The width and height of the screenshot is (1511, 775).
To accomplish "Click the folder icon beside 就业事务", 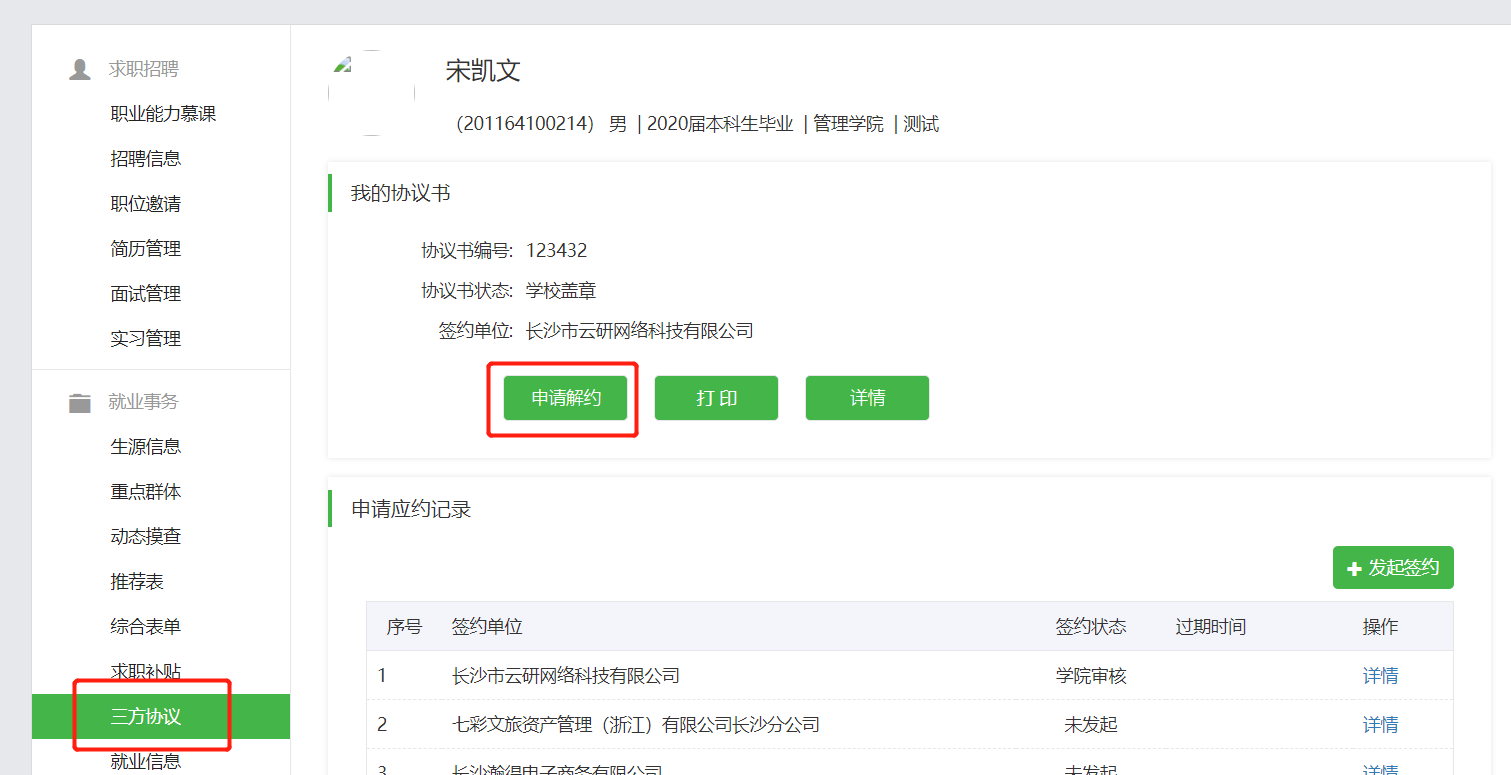I will [x=79, y=403].
